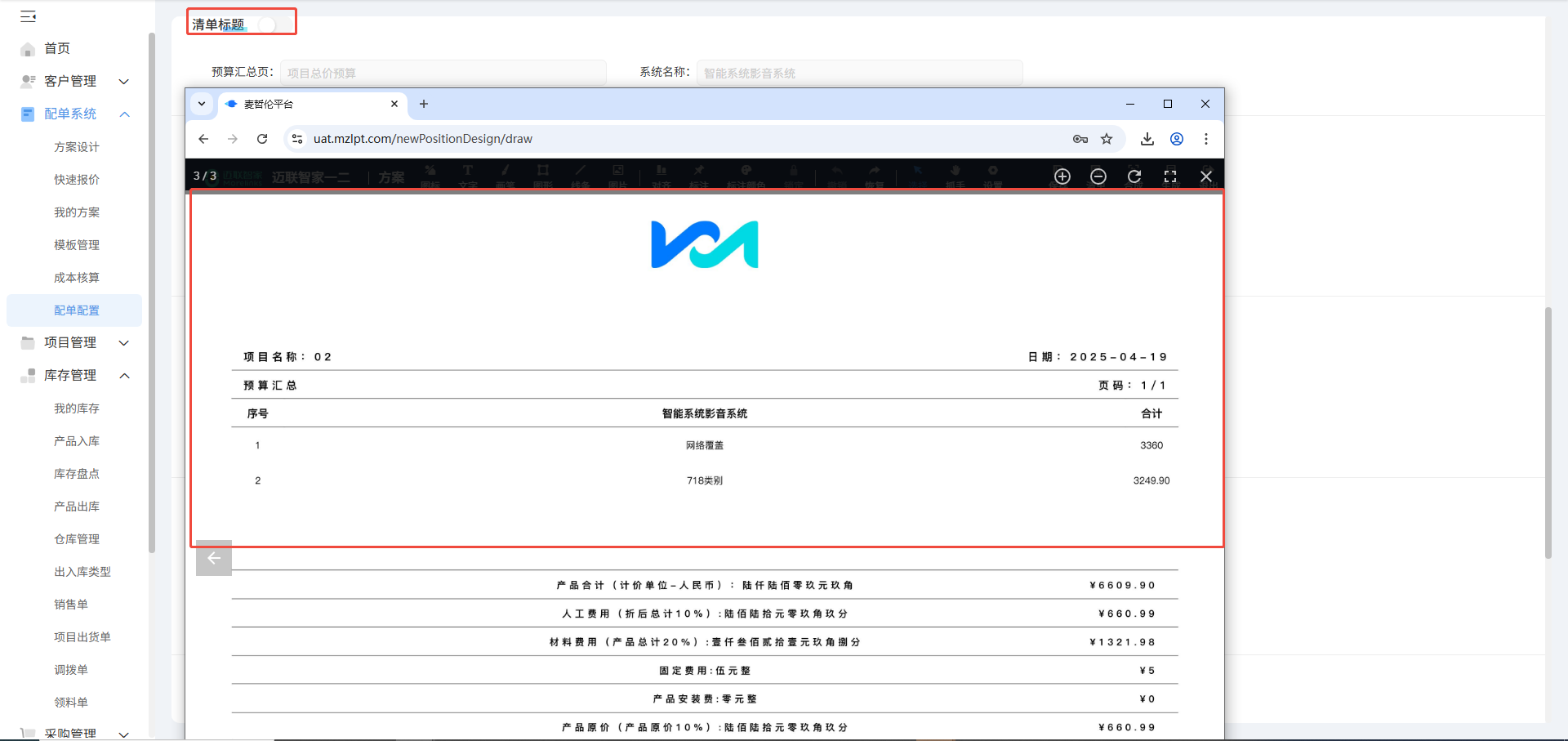The height and width of the screenshot is (741, 1568).
Task: Open 项目出货单 in the sidebar
Action: point(82,637)
